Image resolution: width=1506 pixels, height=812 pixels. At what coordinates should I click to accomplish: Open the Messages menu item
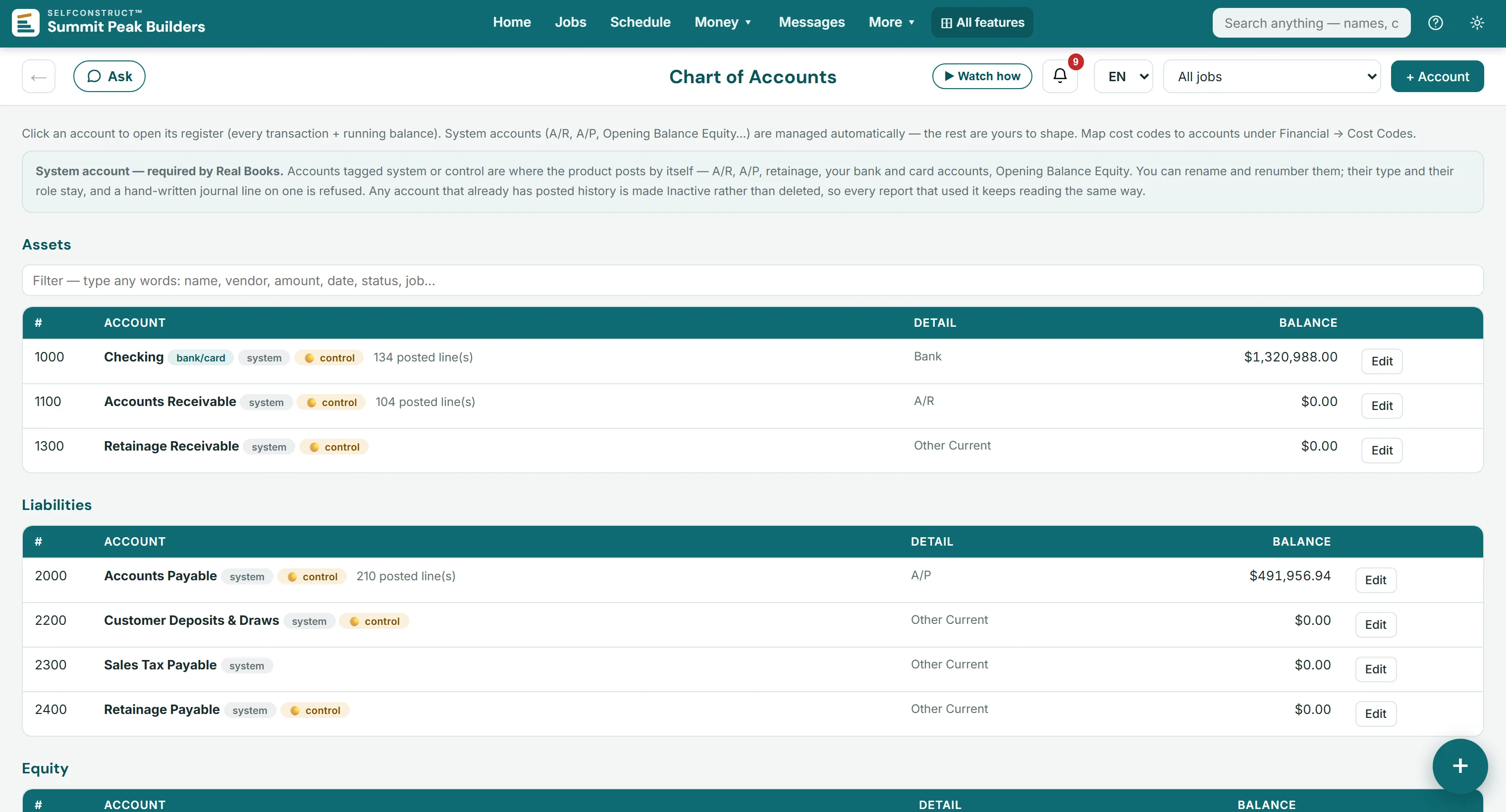coord(811,22)
